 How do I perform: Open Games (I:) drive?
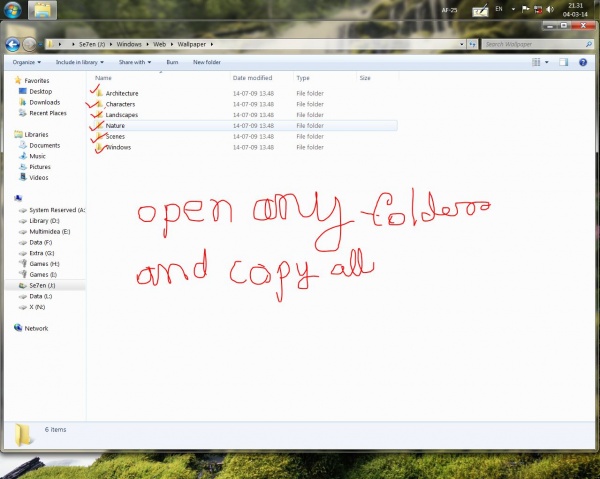coord(43,274)
